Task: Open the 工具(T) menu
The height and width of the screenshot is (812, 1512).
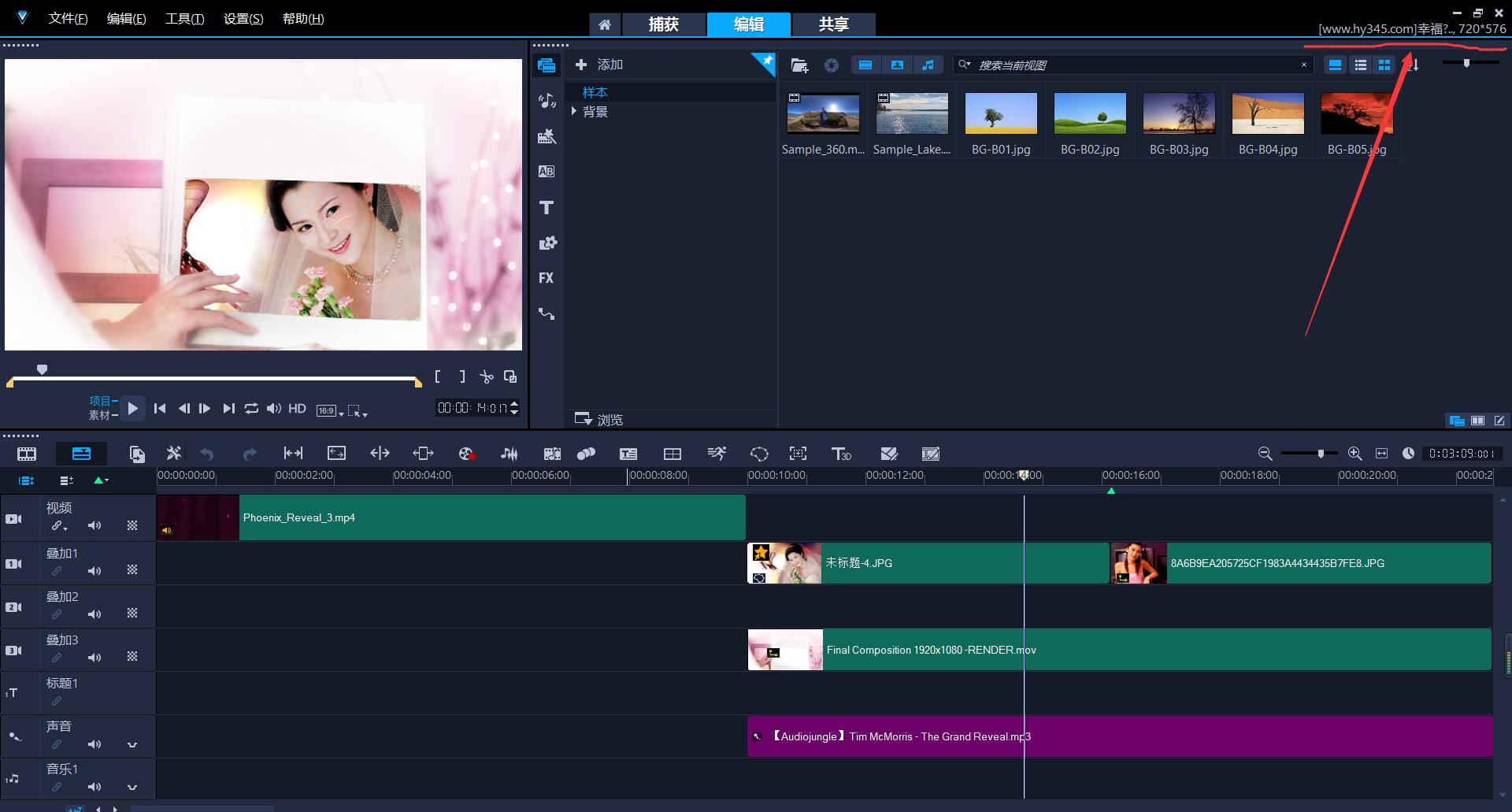Action: (184, 18)
